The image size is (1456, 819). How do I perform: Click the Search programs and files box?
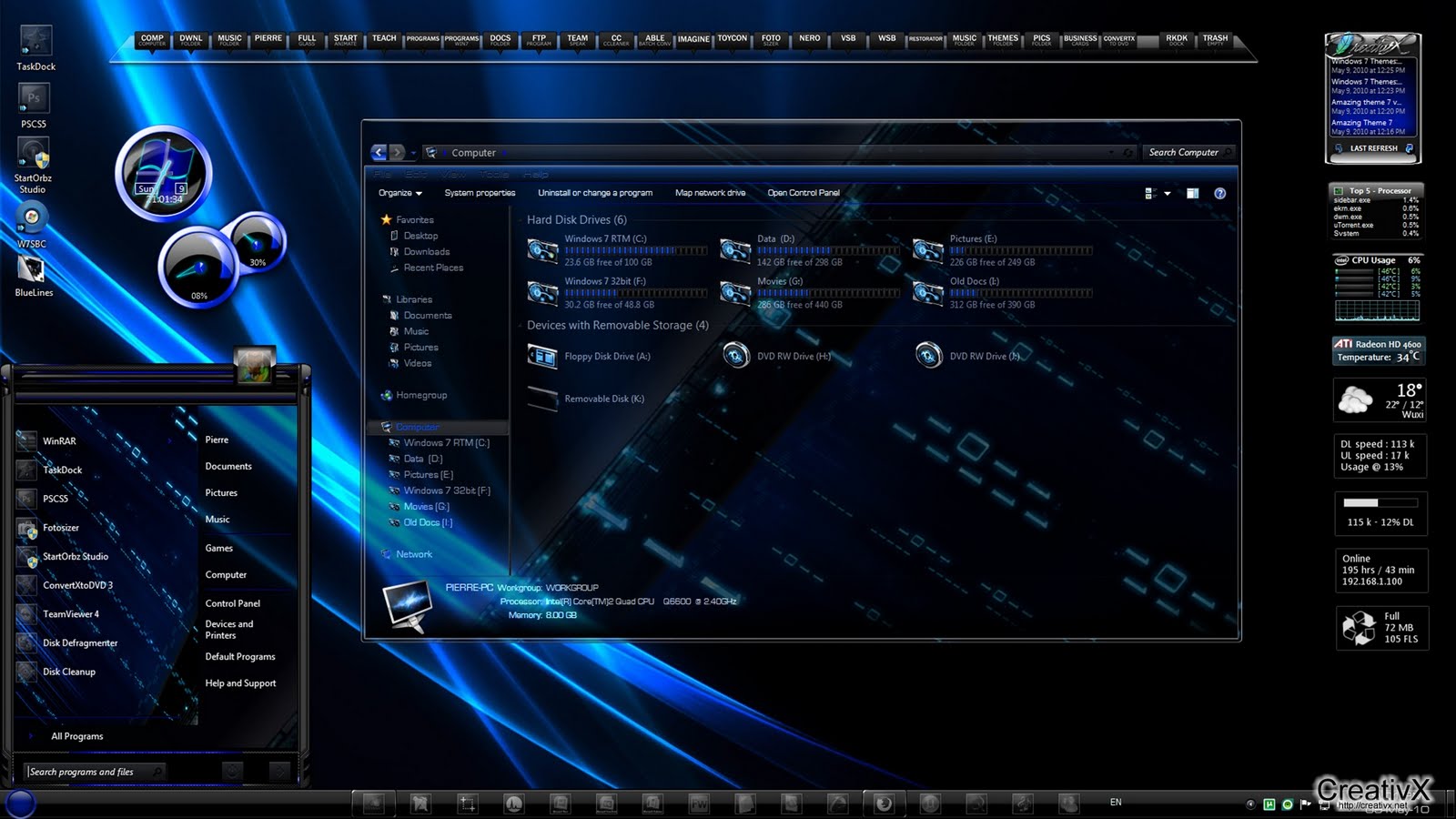click(x=95, y=772)
